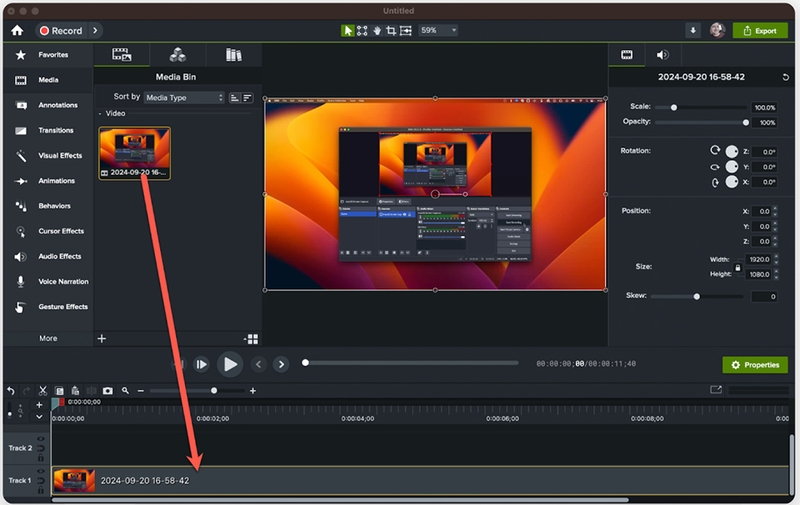Click the Gesture Effects hand icon

pyautogui.click(x=20, y=307)
